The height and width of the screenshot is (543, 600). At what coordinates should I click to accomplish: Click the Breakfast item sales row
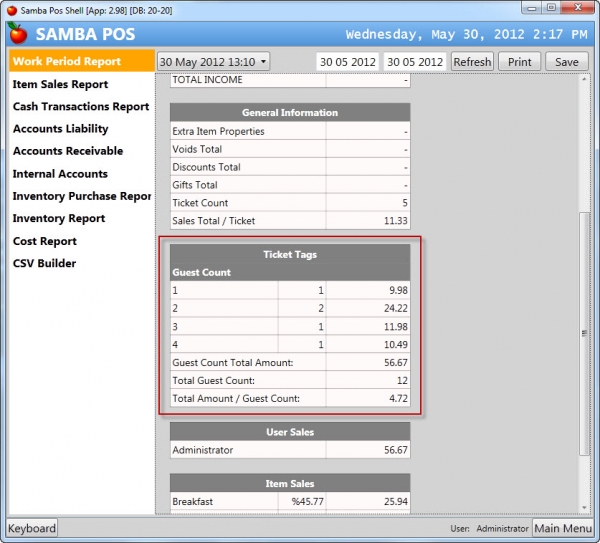(290, 502)
